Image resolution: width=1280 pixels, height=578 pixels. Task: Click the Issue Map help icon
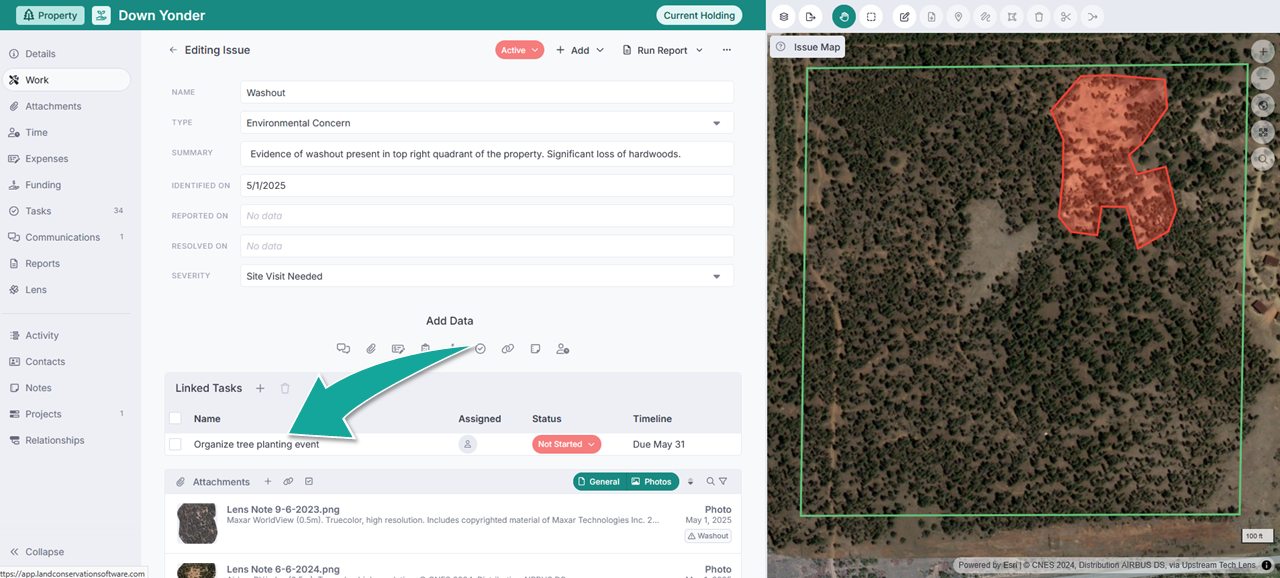click(781, 47)
